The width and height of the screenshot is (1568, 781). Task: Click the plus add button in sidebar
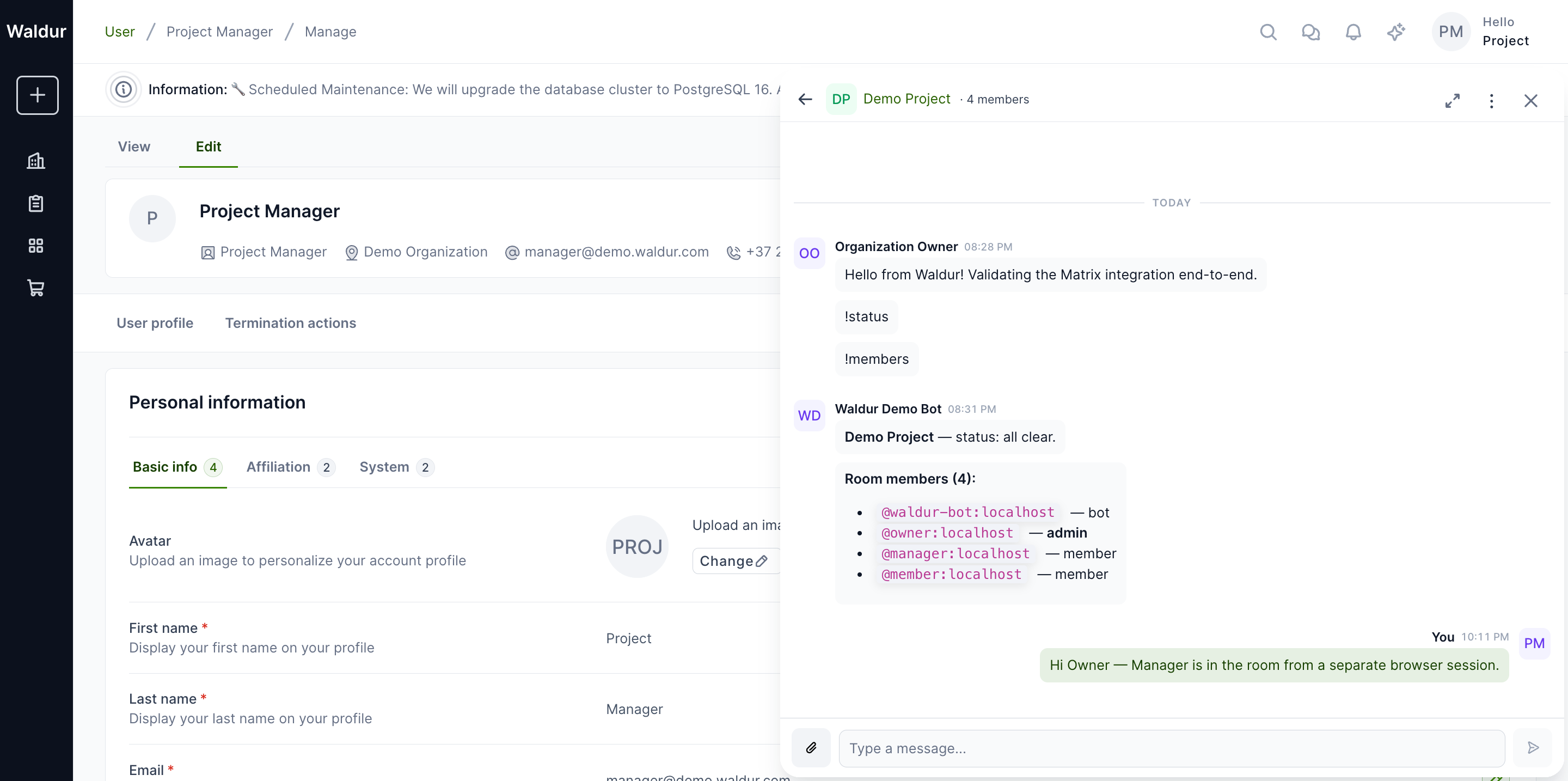tap(37, 95)
